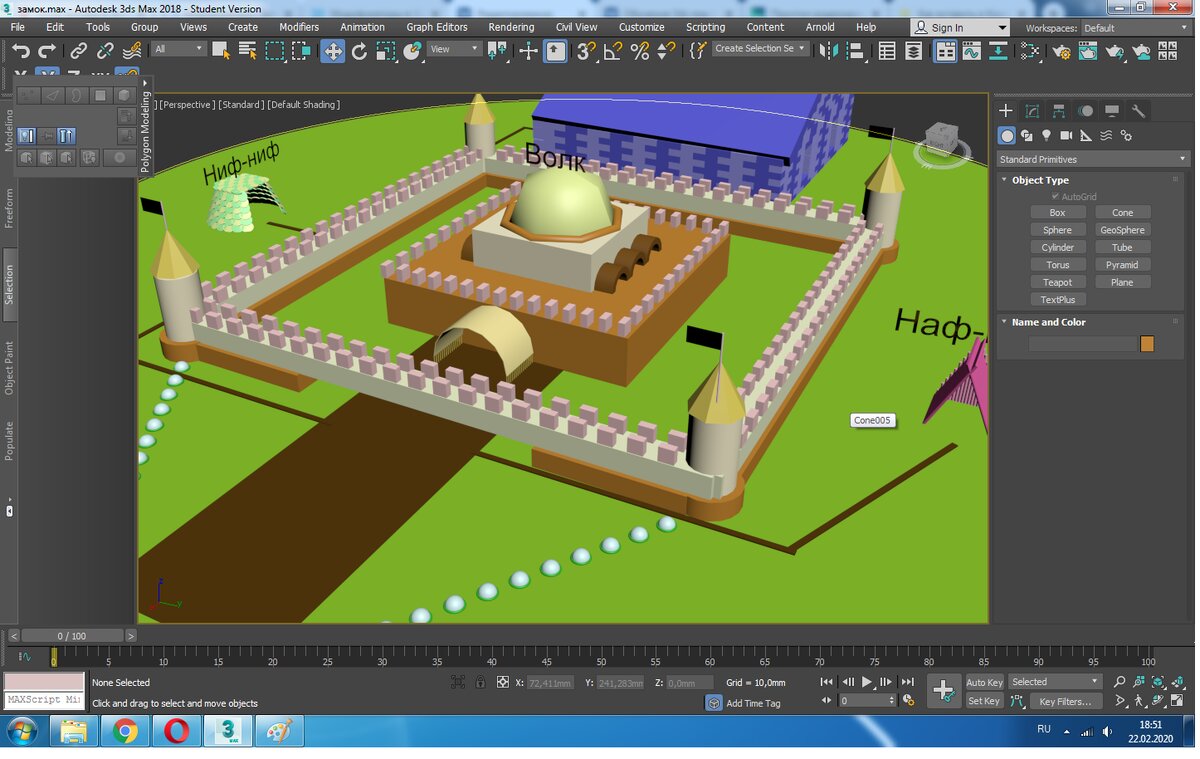Select the Lights category icon
This screenshot has width=1200, height=759.
click(1046, 135)
